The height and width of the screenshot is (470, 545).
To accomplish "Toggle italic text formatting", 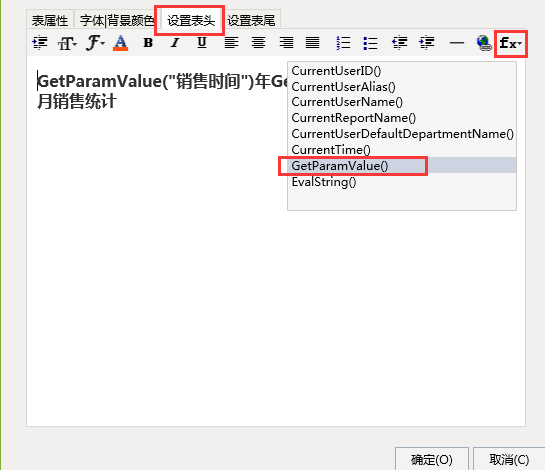I will pos(175,43).
